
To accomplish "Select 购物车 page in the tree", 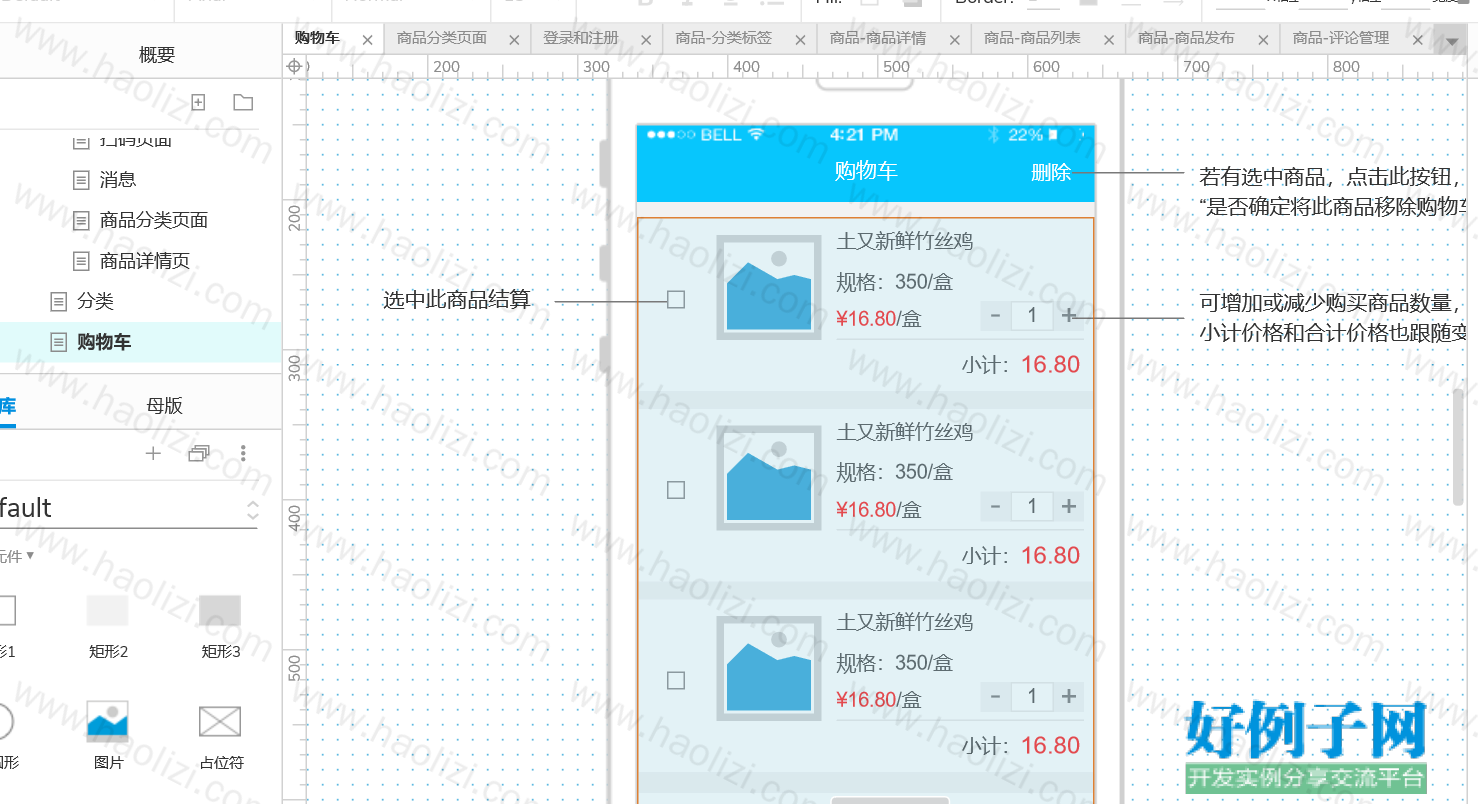I will click(x=104, y=342).
